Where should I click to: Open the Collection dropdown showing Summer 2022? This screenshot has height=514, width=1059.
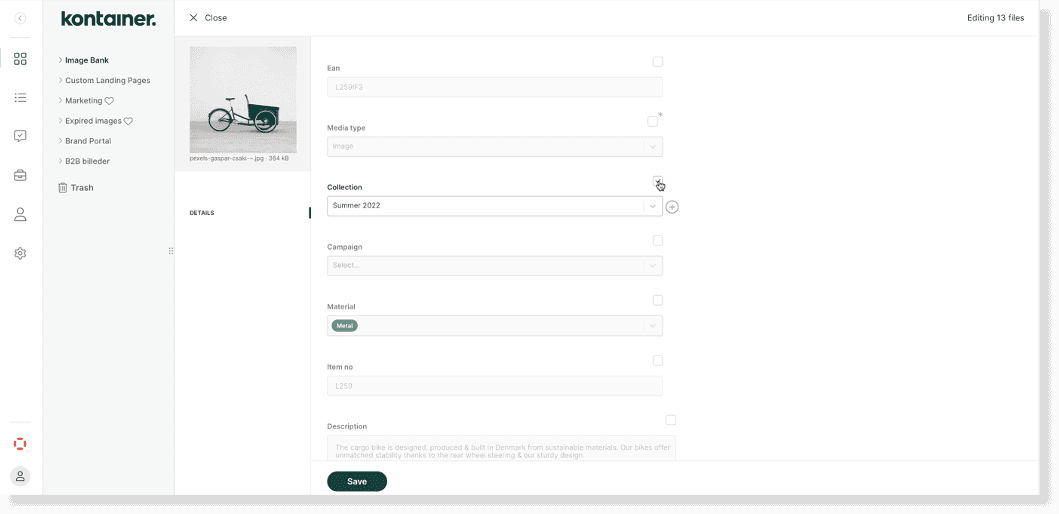tap(494, 206)
